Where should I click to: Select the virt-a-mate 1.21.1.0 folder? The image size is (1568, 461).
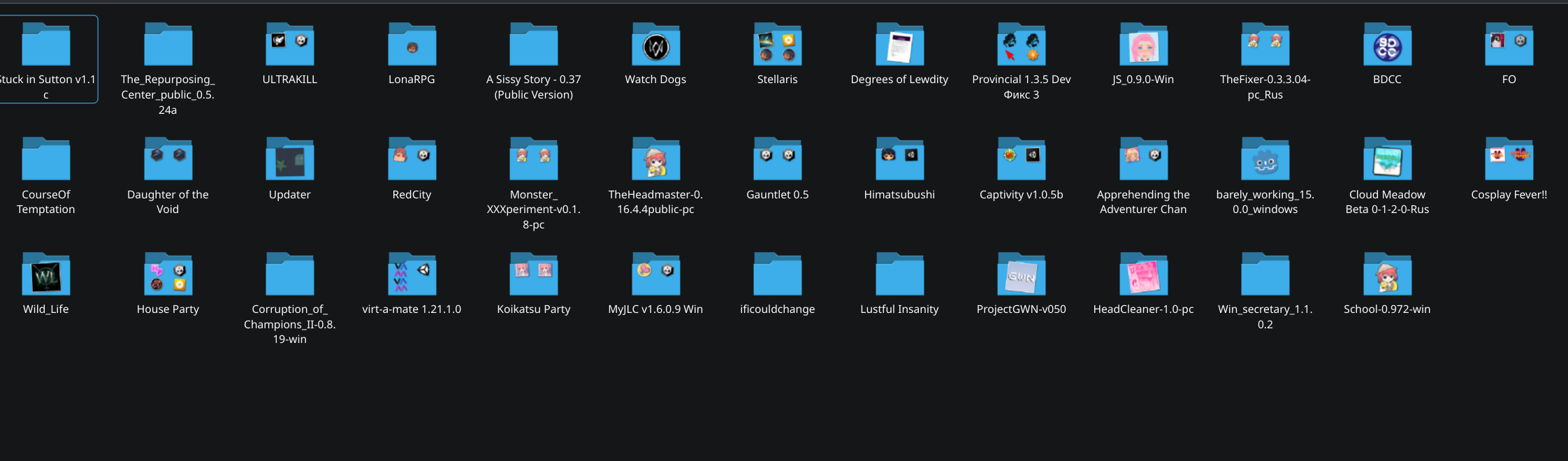click(x=412, y=276)
